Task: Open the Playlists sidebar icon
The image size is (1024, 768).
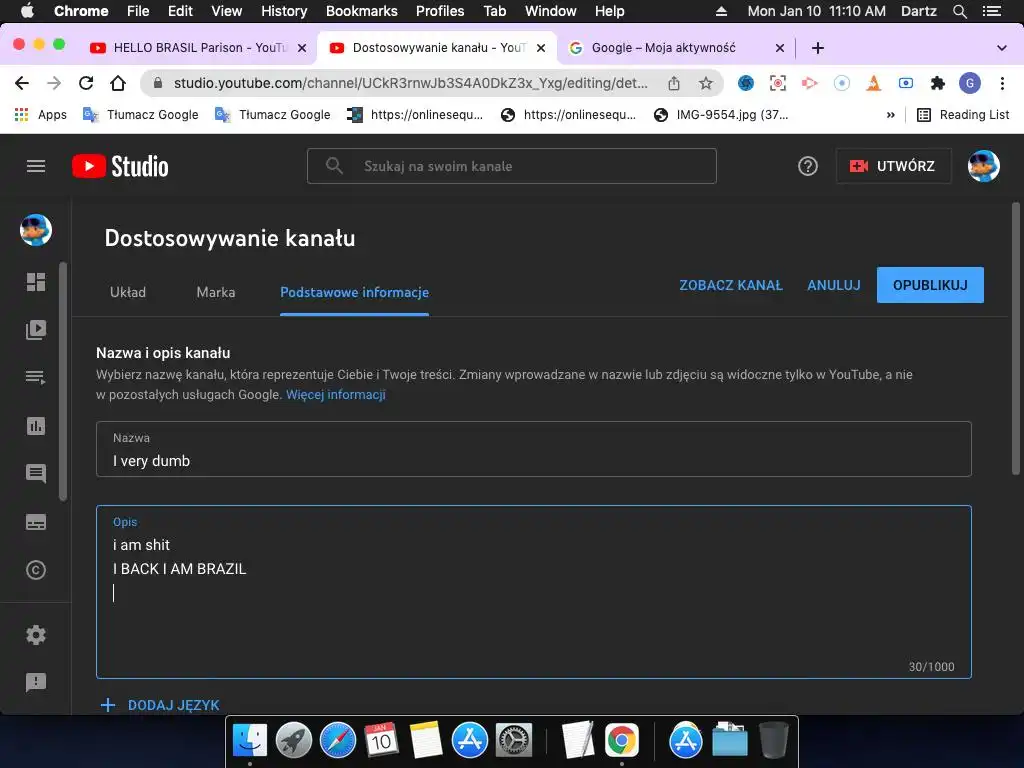Action: [36, 377]
